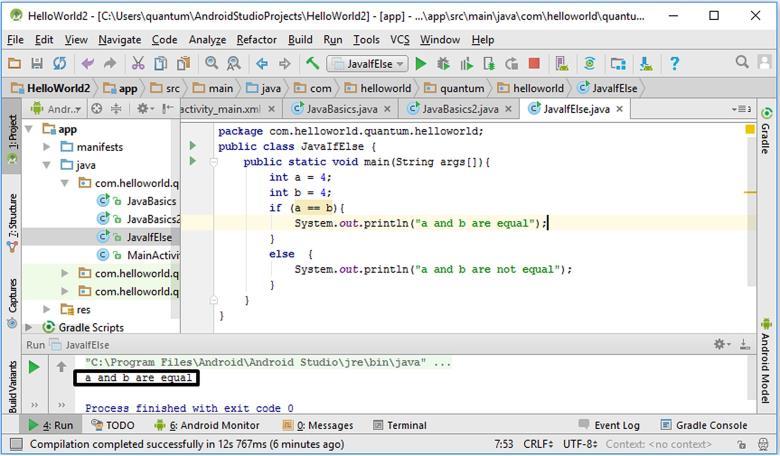Screen dimensions: 780x456
Task: Open Help with the blue question mark
Action: point(675,63)
